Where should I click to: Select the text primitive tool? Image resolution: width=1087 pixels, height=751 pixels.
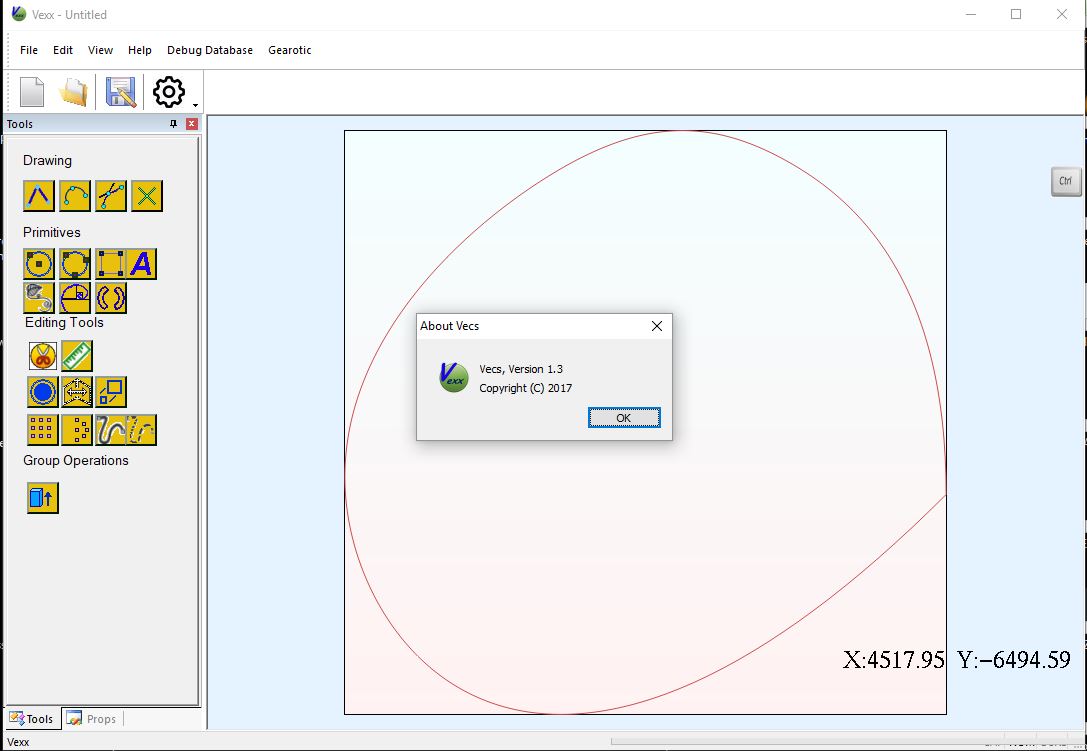[141, 264]
